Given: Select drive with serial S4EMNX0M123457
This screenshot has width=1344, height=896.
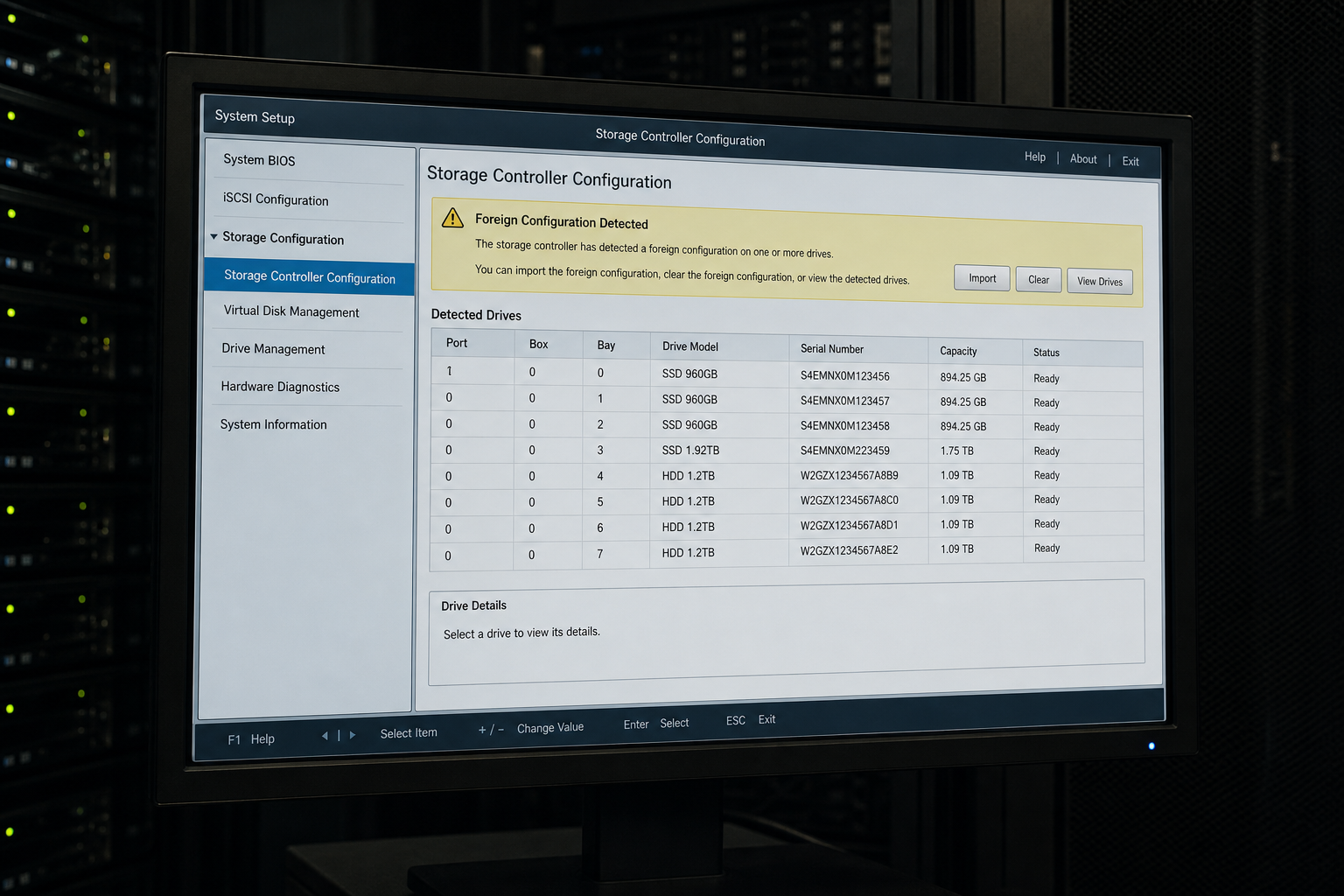Looking at the screenshot, I should [x=787, y=401].
